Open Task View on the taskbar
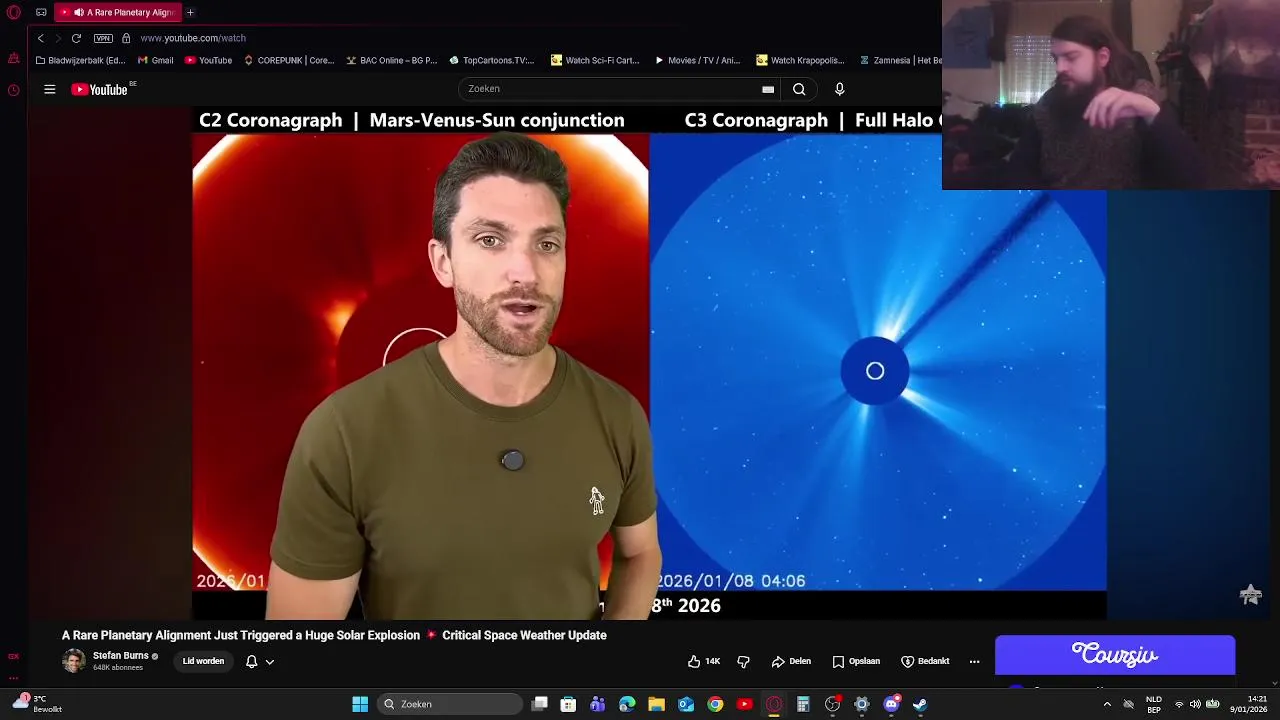 click(539, 704)
